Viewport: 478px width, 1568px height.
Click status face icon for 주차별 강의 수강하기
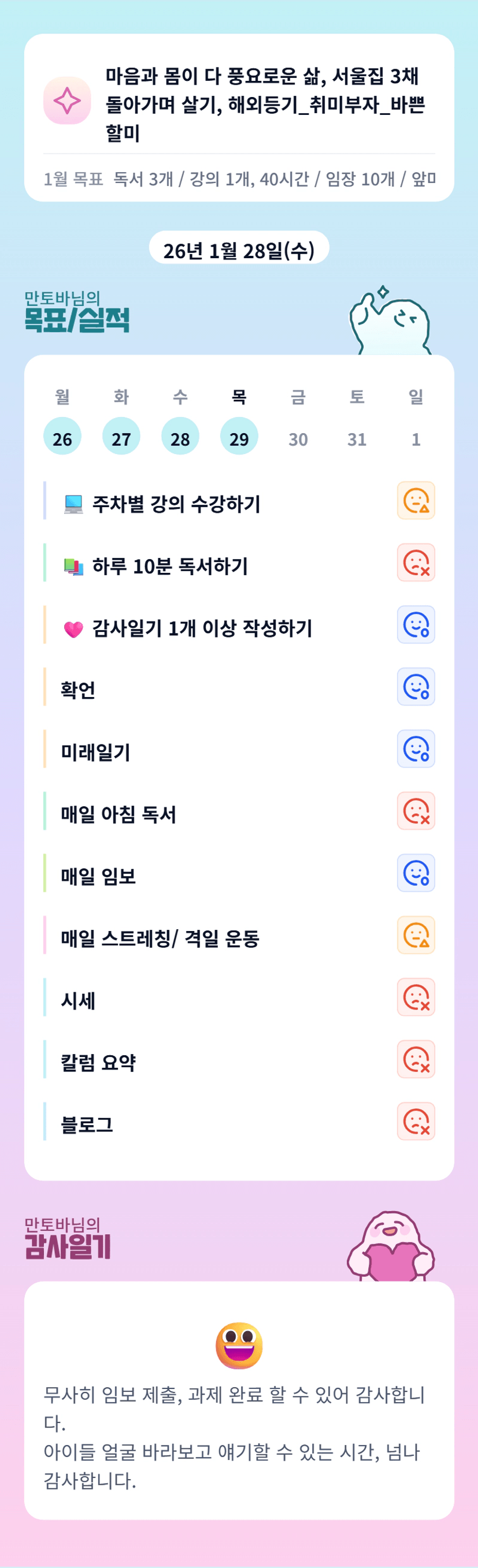(416, 500)
